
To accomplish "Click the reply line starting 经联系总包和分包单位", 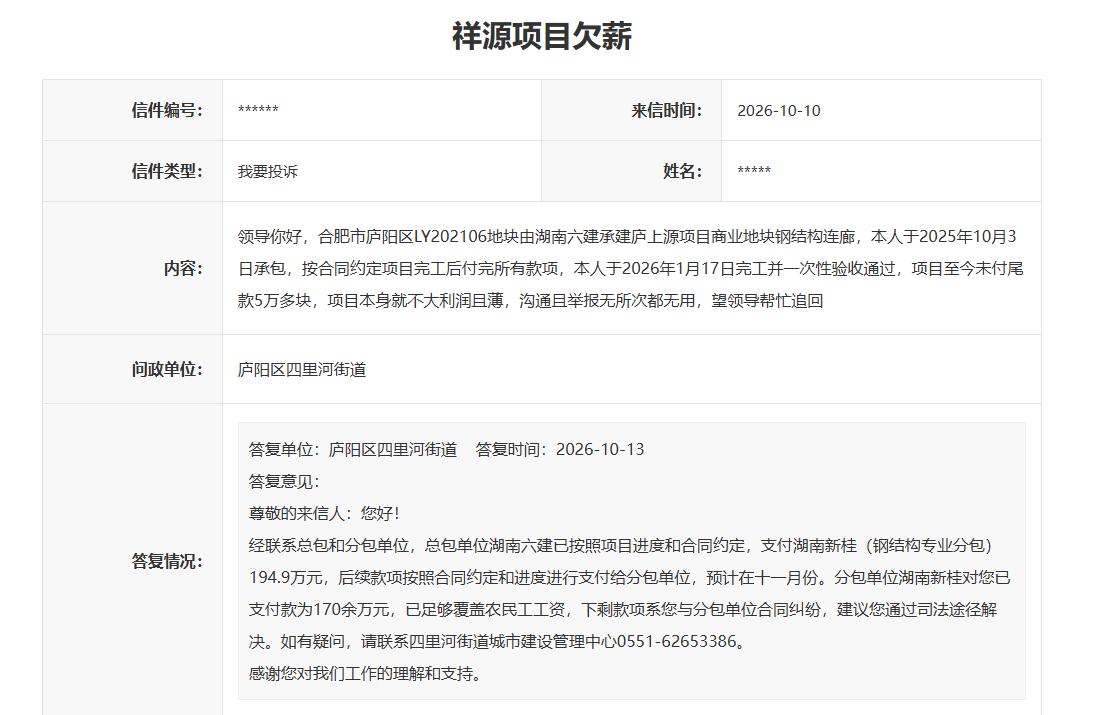I will point(620,546).
